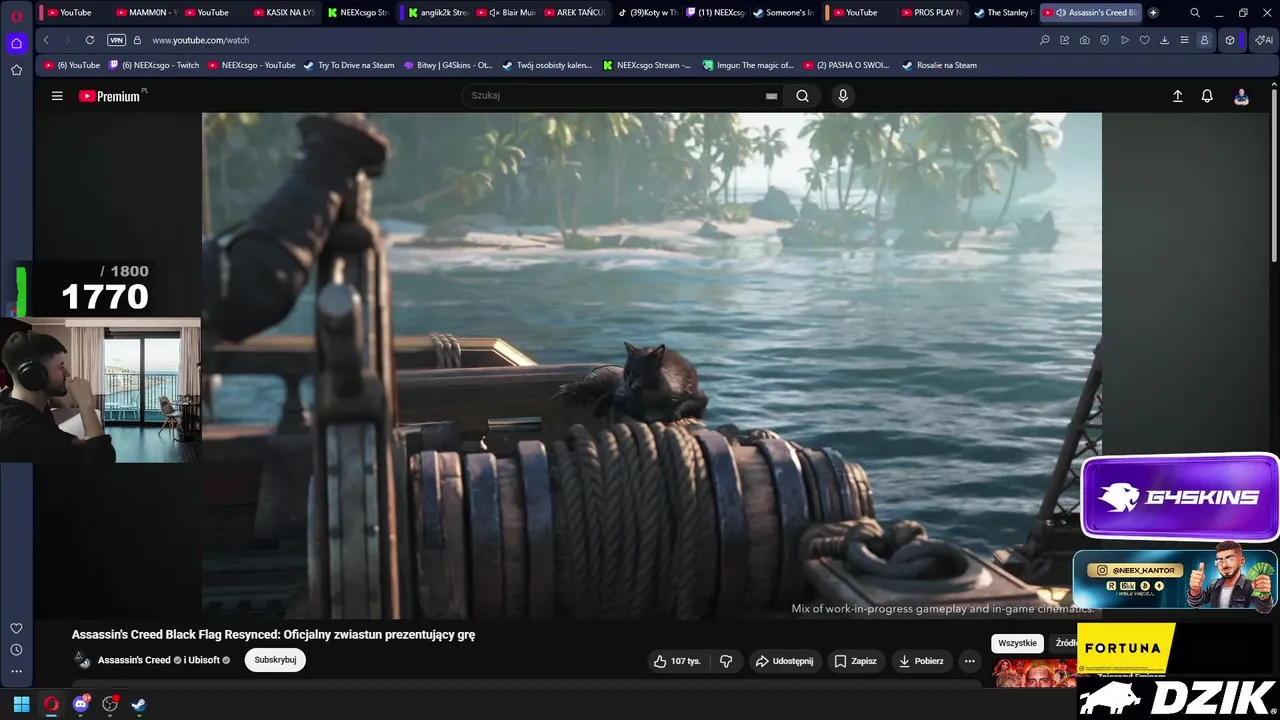Open browser downloads icon
Viewport: 1280px width, 720px height.
[x=1165, y=40]
